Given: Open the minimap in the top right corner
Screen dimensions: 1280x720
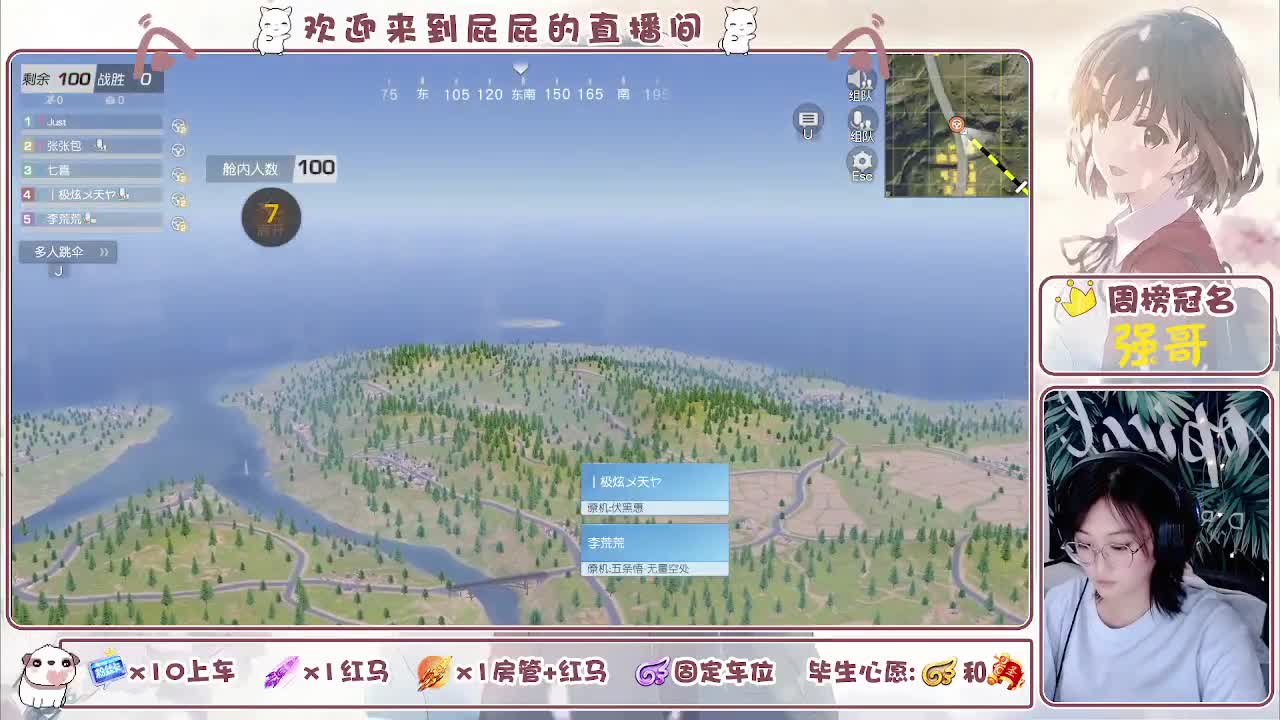Looking at the screenshot, I should coord(956,128).
